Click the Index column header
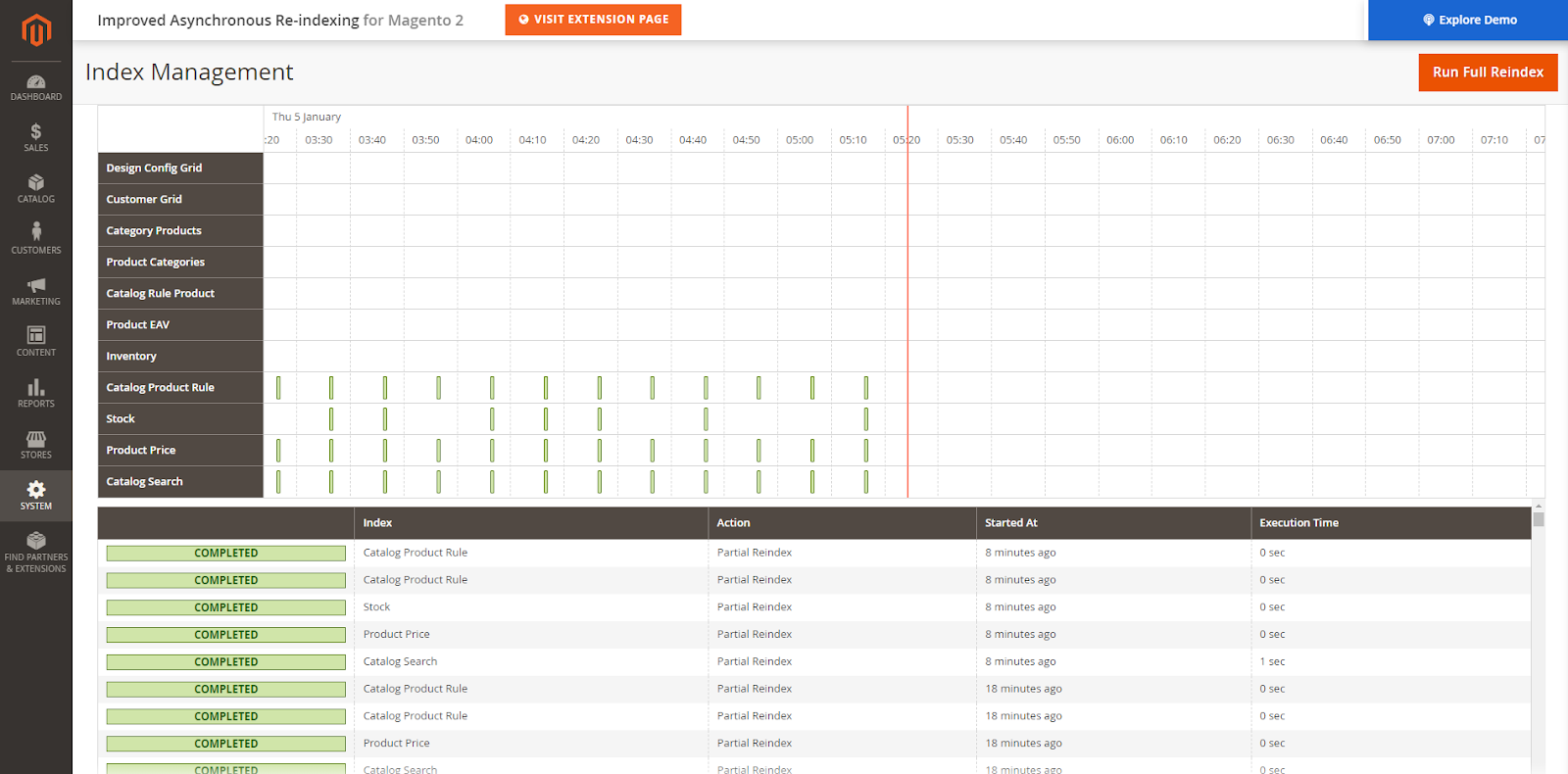Screen dimensions: 1568x774 (x=530, y=523)
